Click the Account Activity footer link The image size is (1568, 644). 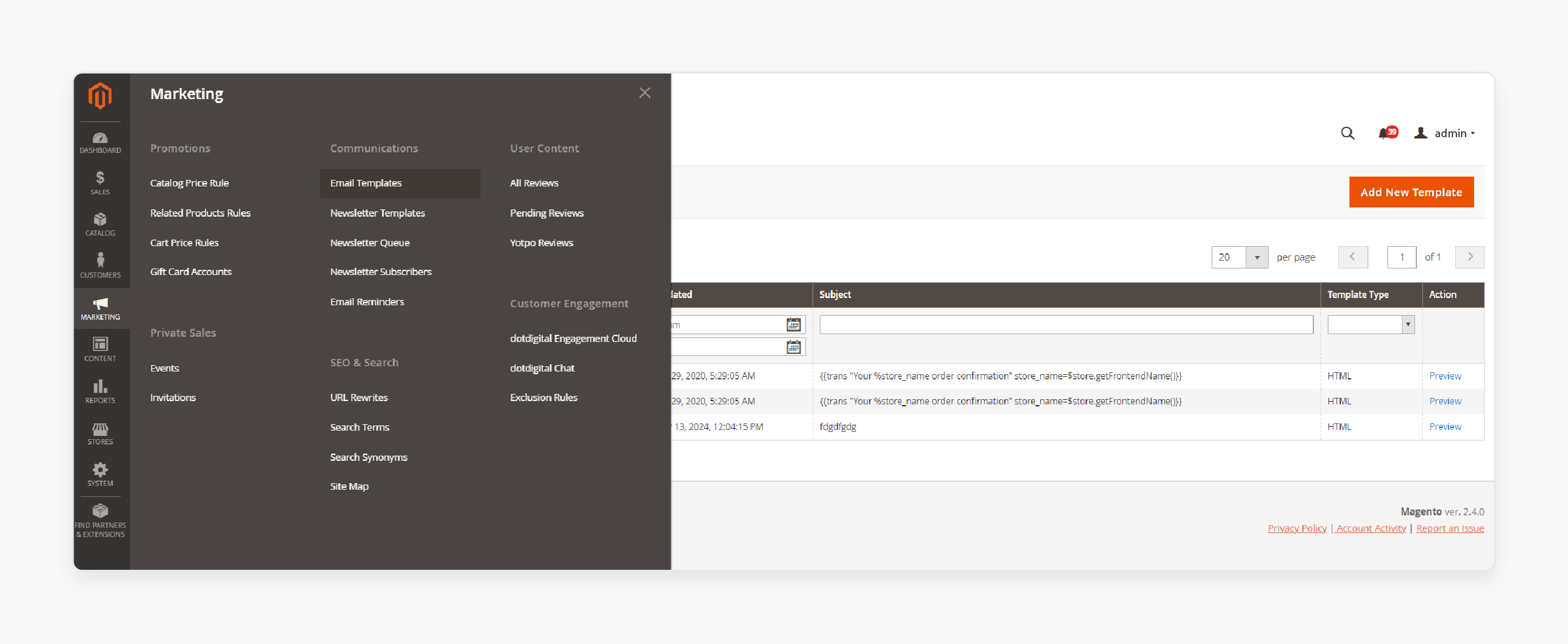pyautogui.click(x=1371, y=528)
